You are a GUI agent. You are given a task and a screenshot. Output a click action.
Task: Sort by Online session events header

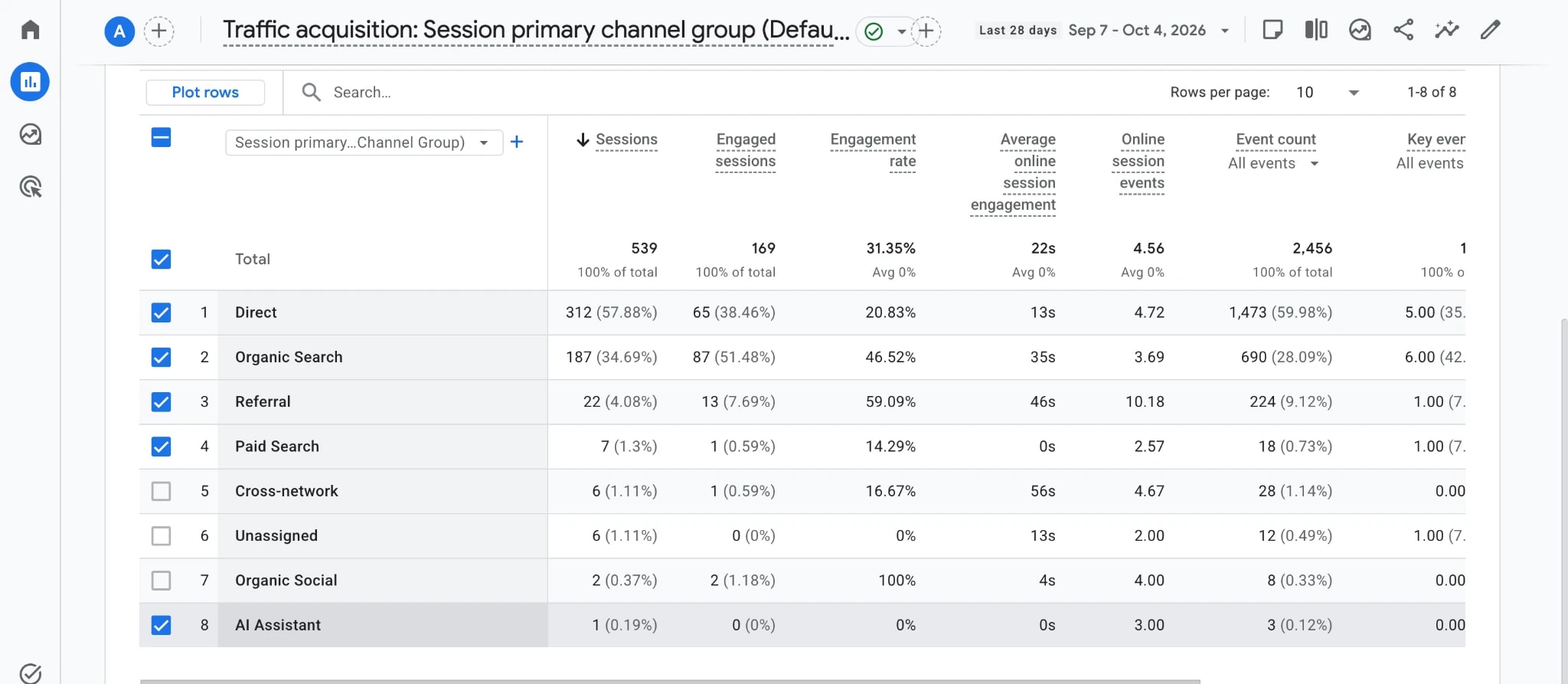[1138, 161]
